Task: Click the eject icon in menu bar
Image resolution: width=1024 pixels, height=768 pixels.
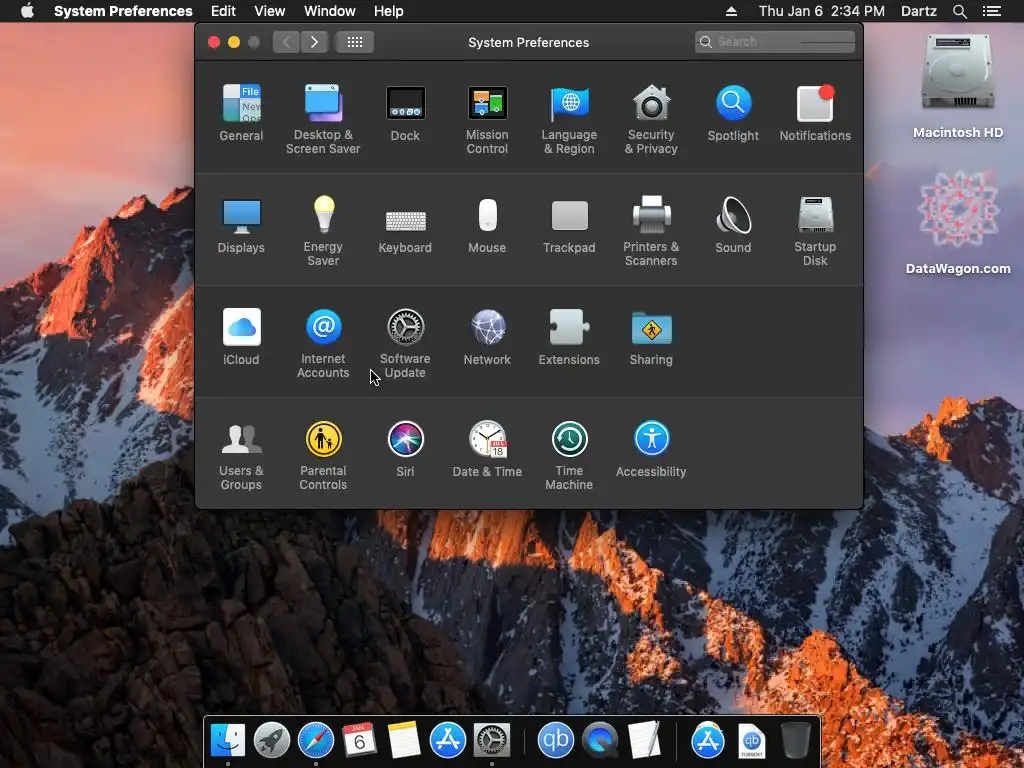Action: point(731,11)
